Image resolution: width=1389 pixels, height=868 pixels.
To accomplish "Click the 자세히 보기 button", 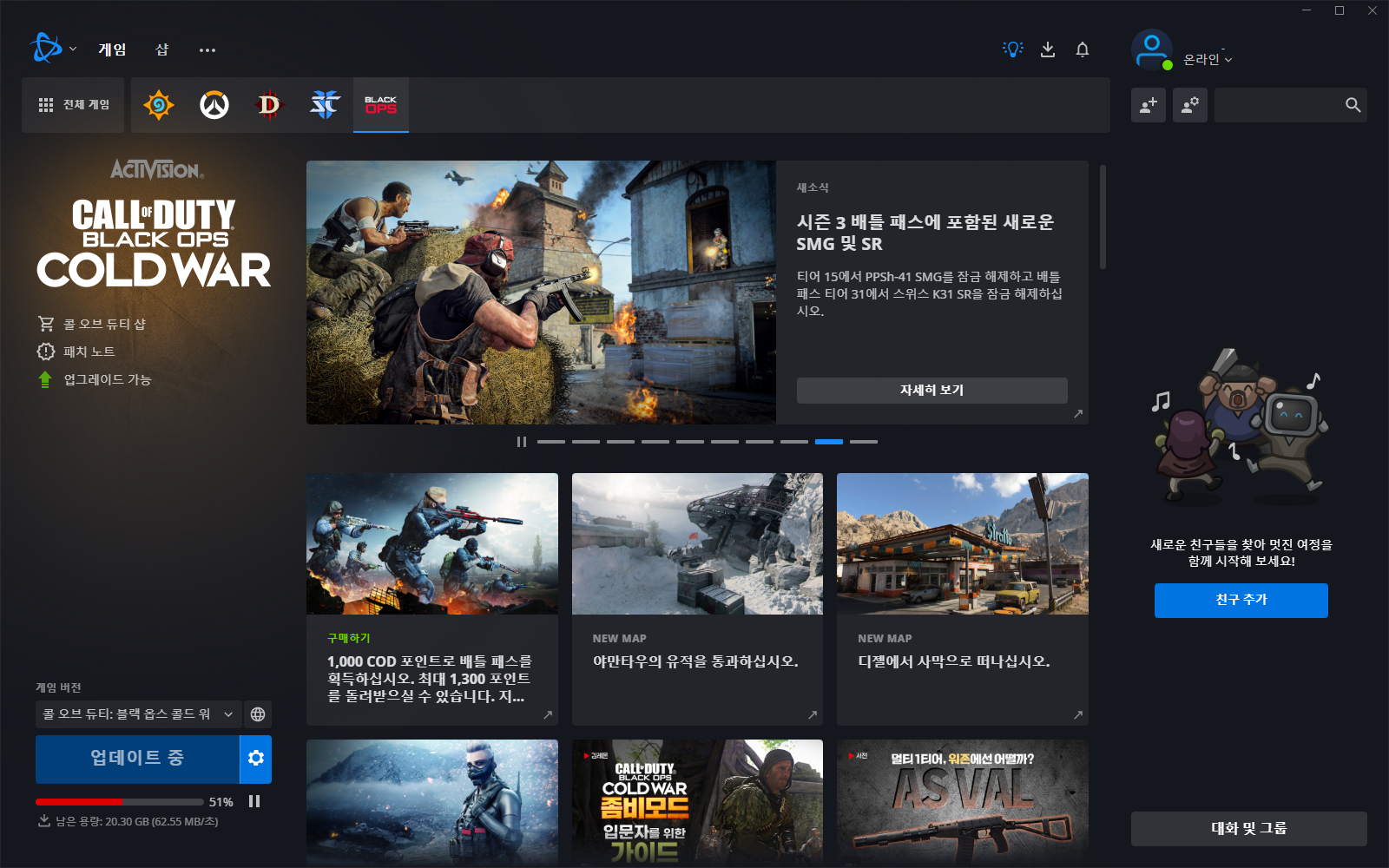I will click(931, 391).
